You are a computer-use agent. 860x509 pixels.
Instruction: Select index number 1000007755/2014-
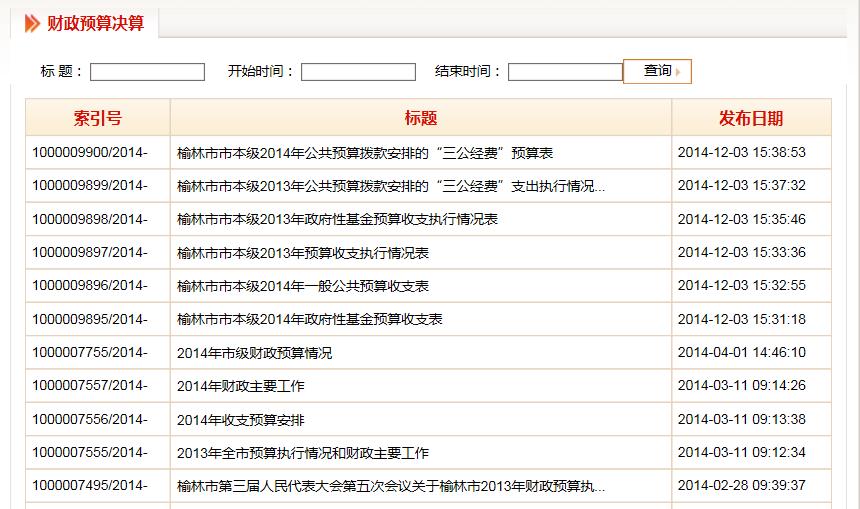(x=90, y=352)
